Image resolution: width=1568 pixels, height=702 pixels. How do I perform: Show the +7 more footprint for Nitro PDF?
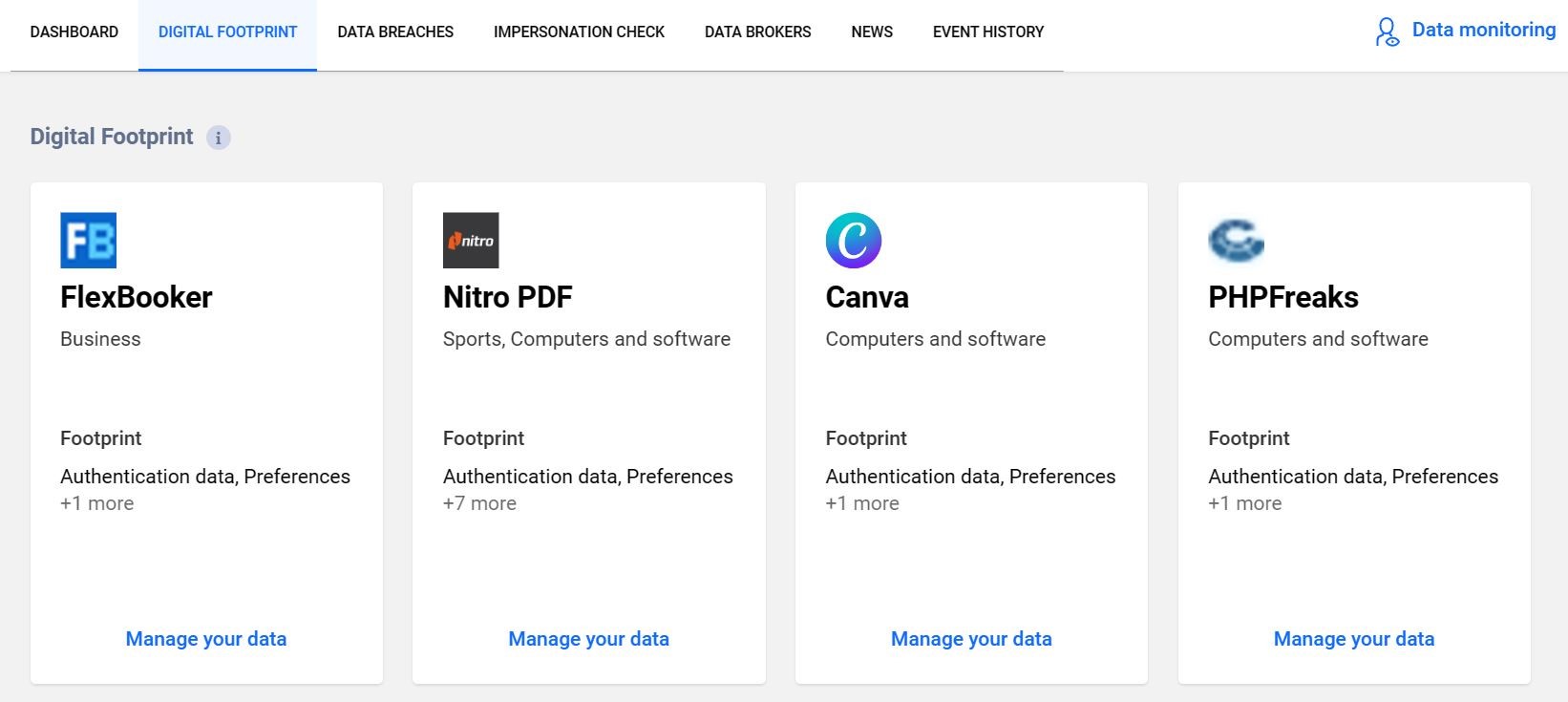479,503
